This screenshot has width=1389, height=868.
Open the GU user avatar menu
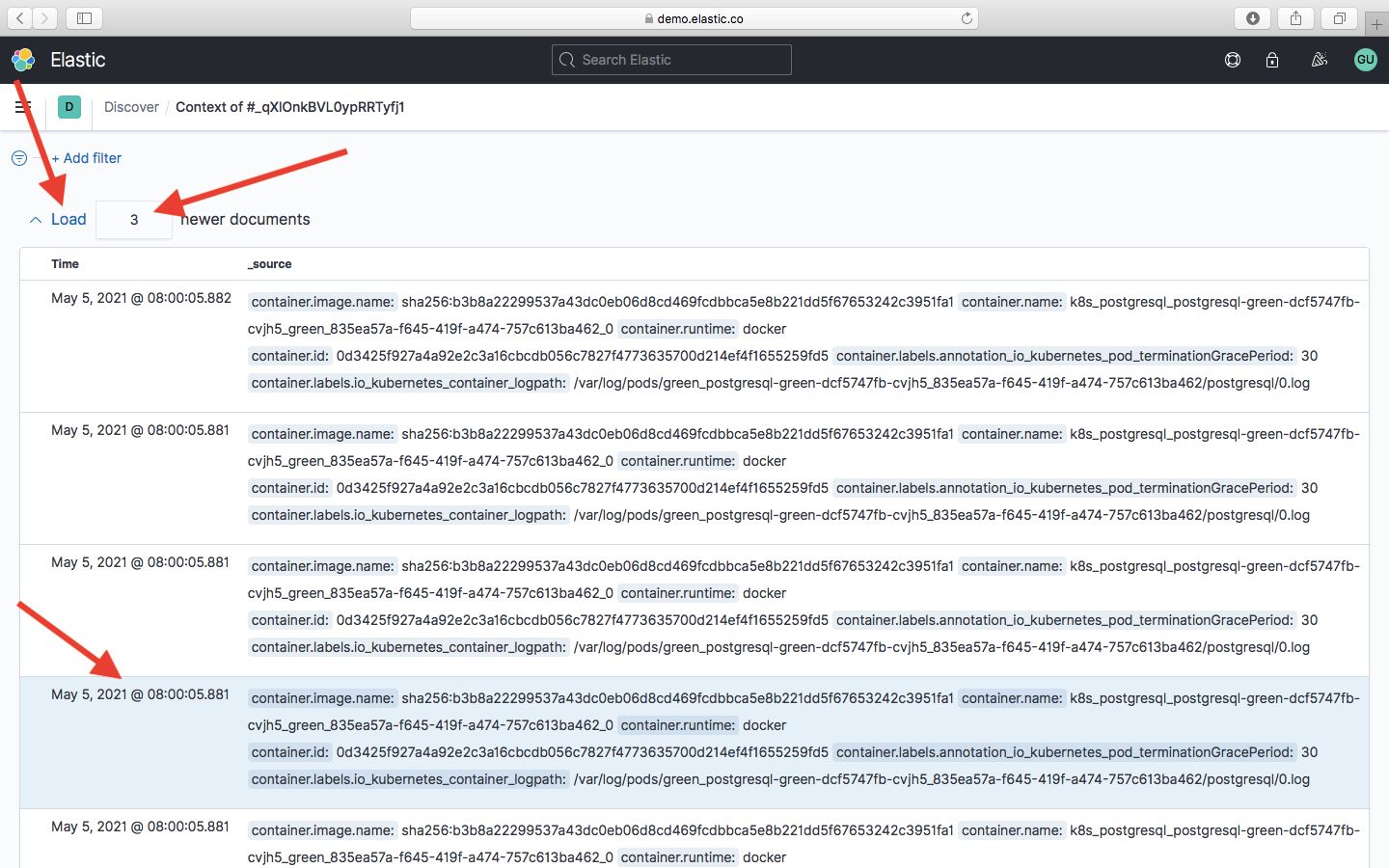1365,60
